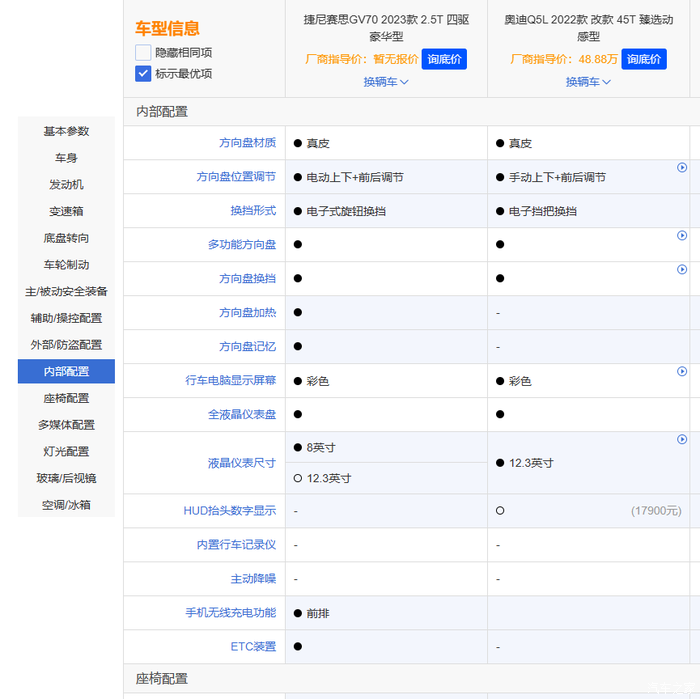This screenshot has width=700, height=699.
Task: Open 多媒体配置 sidebar item
Action: (66, 425)
